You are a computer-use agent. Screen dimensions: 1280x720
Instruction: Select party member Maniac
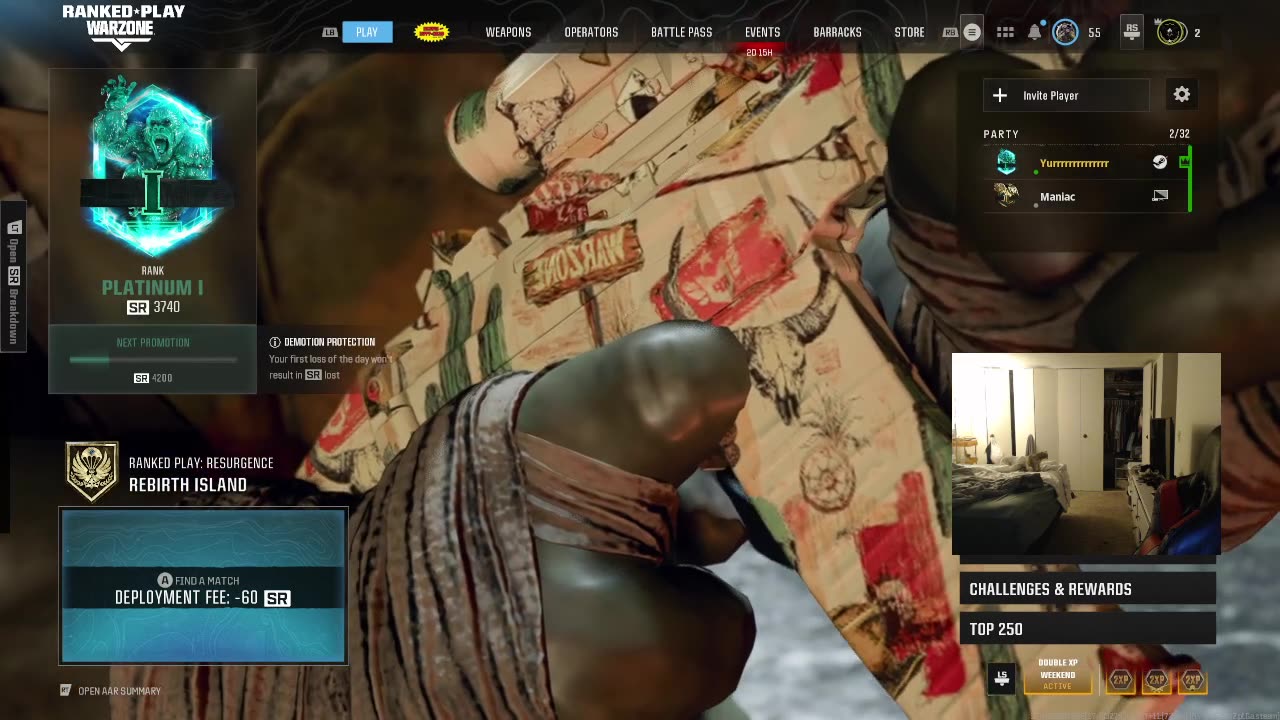(x=1086, y=196)
